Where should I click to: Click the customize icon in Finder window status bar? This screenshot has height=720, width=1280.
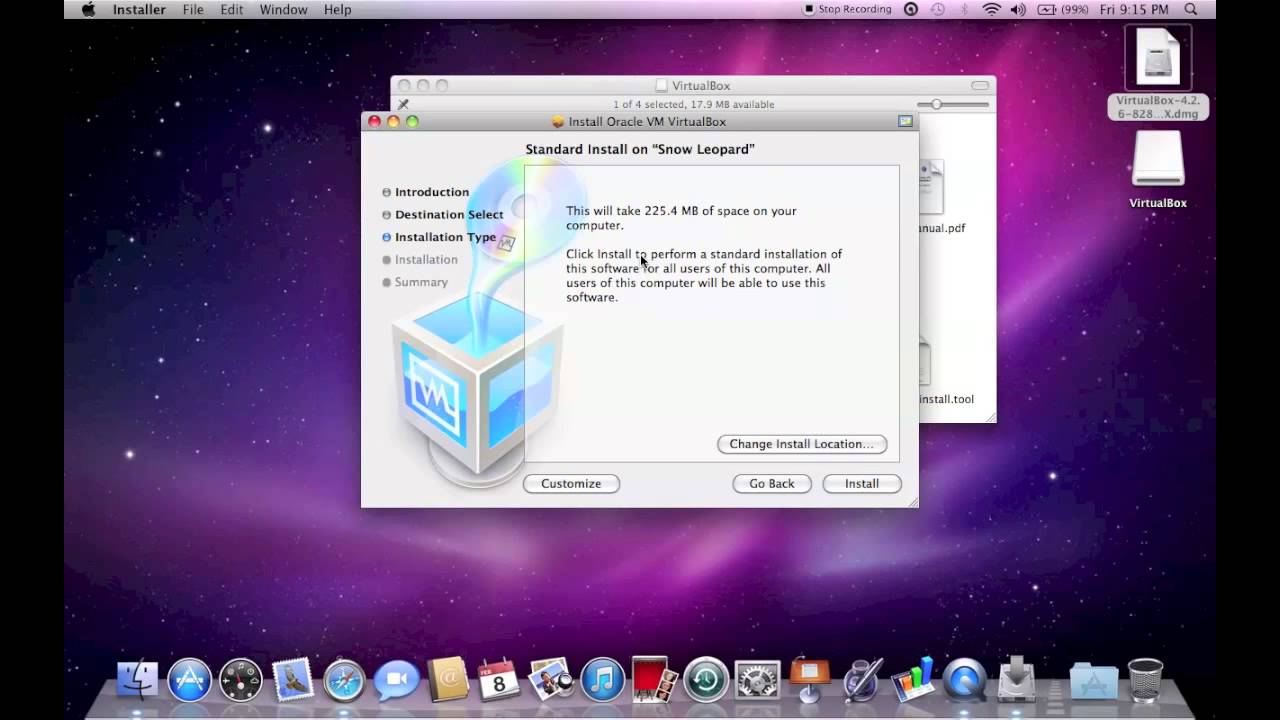(x=403, y=104)
